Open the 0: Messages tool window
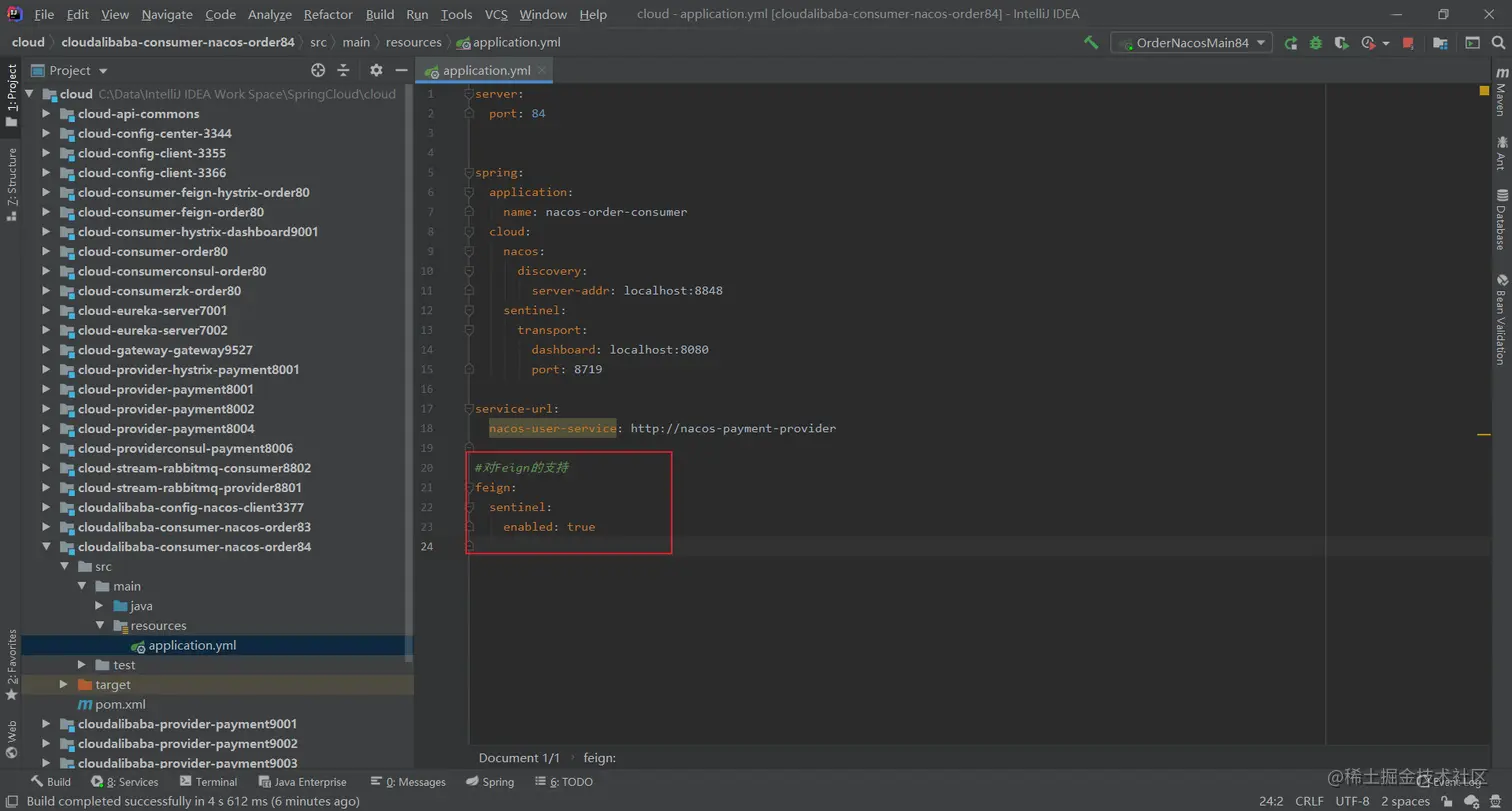Image resolution: width=1512 pixels, height=811 pixels. pos(407,782)
